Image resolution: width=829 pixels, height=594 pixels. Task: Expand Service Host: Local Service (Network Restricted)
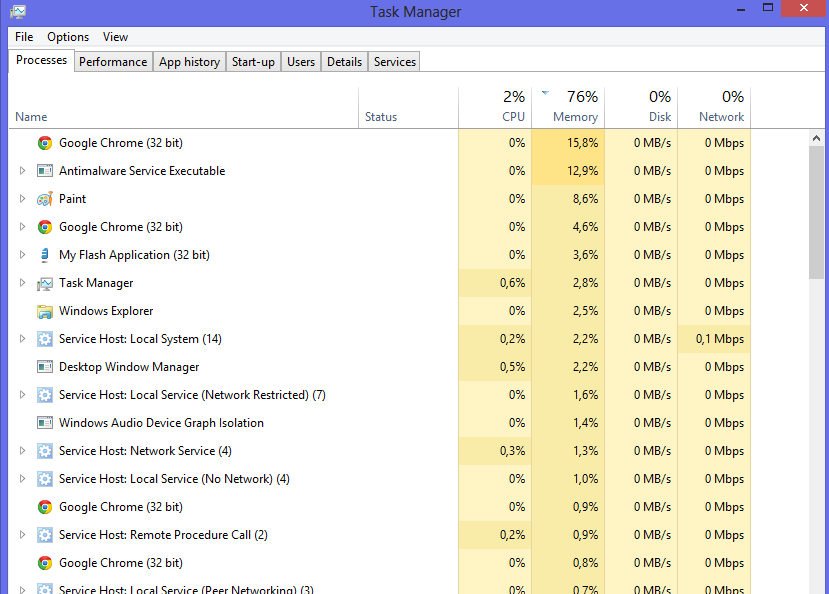point(22,395)
